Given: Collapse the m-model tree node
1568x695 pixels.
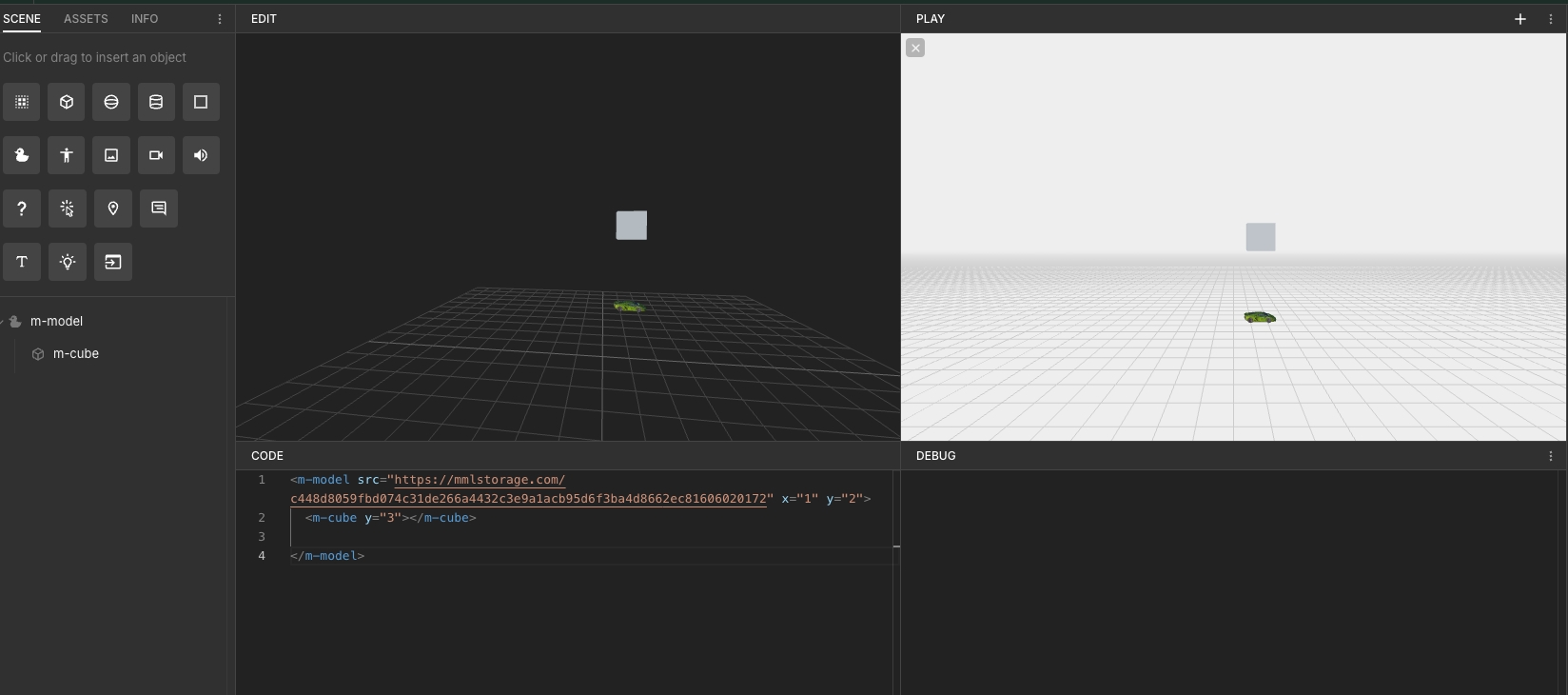Looking at the screenshot, I should (x=4, y=322).
